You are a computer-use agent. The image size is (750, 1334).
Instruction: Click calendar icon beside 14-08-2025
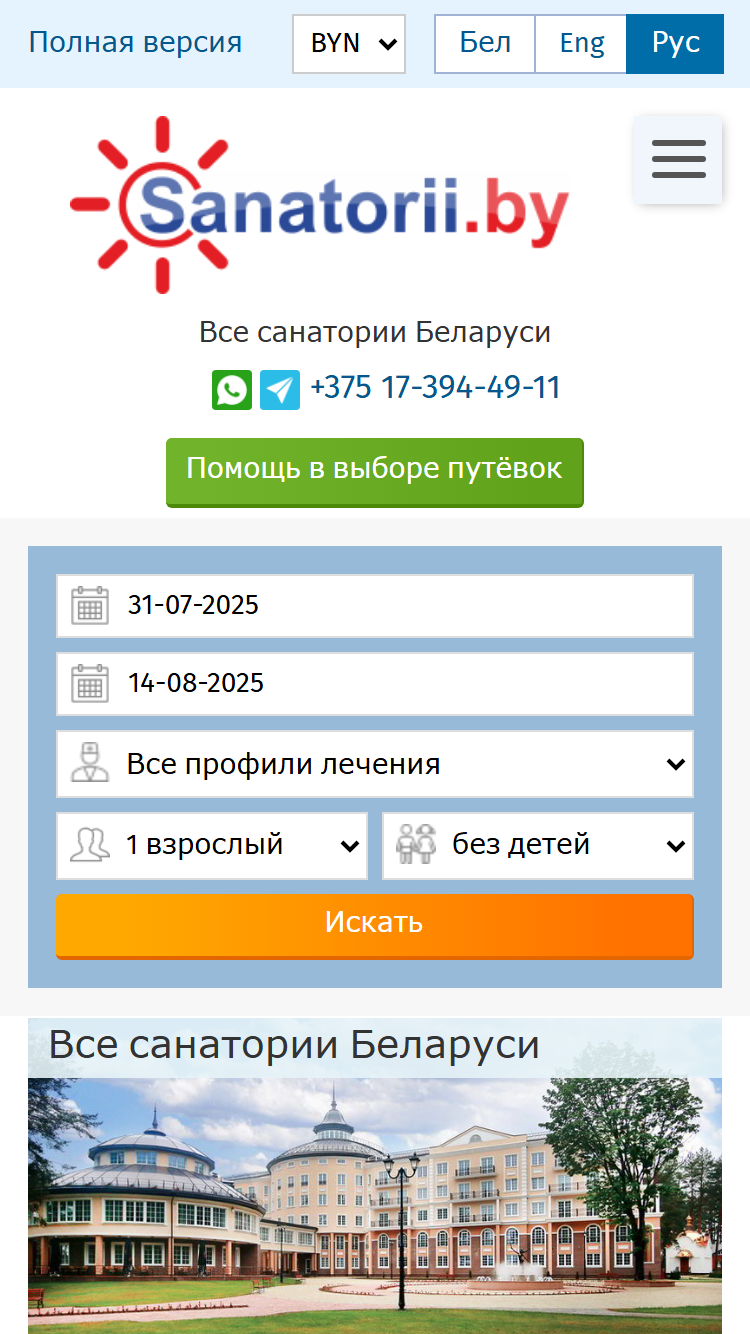click(x=90, y=684)
